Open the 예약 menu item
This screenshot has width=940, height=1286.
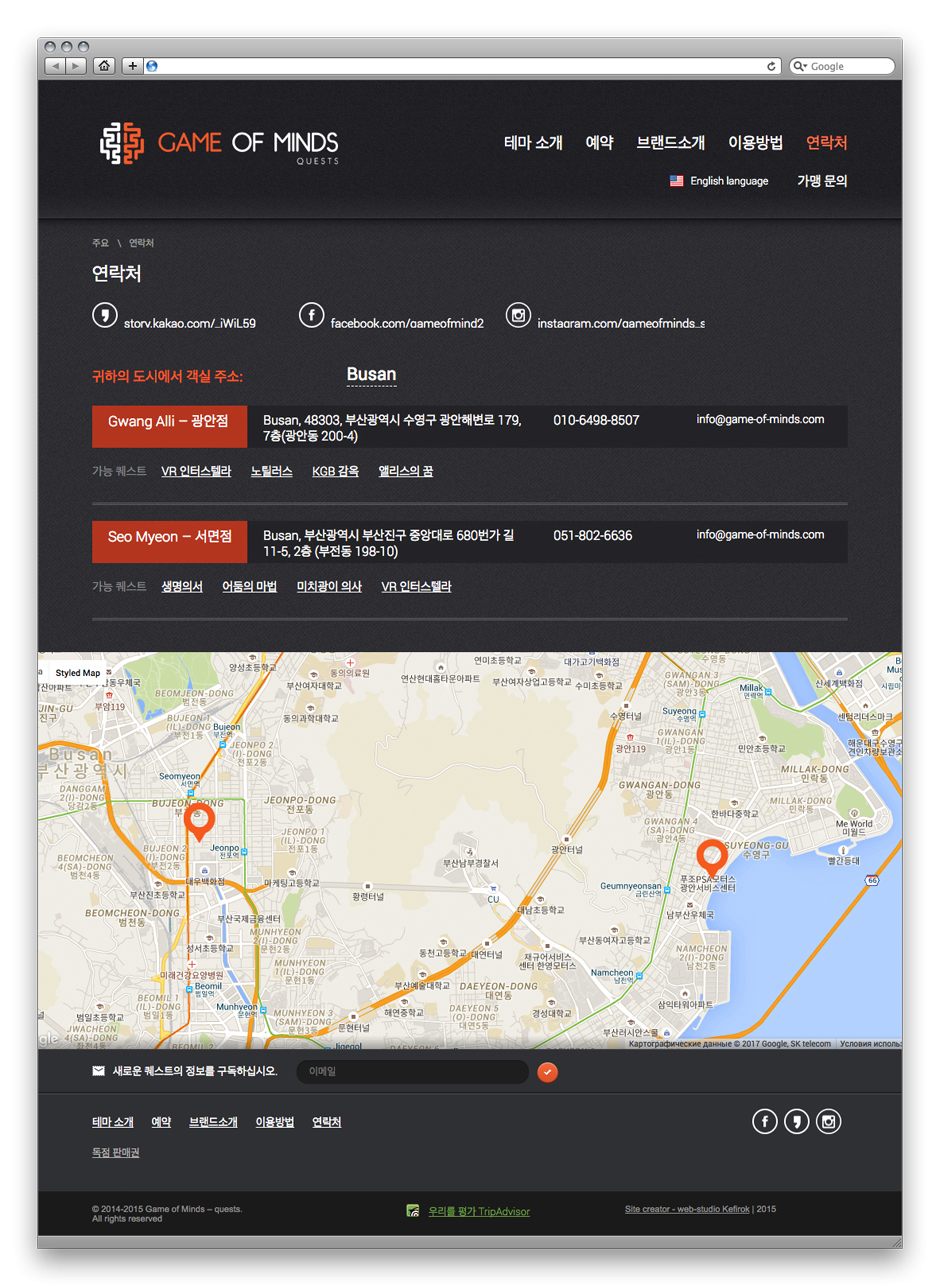[x=599, y=143]
